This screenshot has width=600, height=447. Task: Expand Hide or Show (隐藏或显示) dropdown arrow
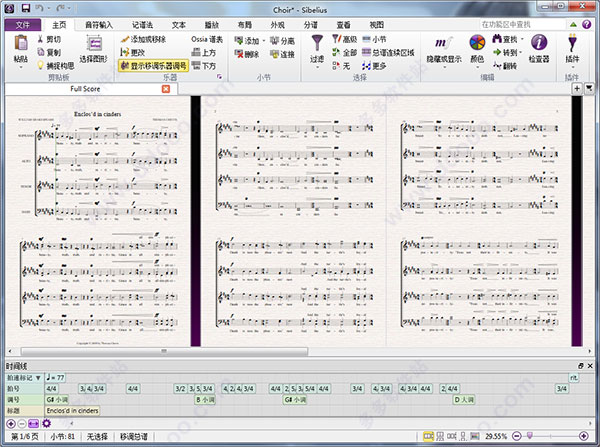click(444, 67)
